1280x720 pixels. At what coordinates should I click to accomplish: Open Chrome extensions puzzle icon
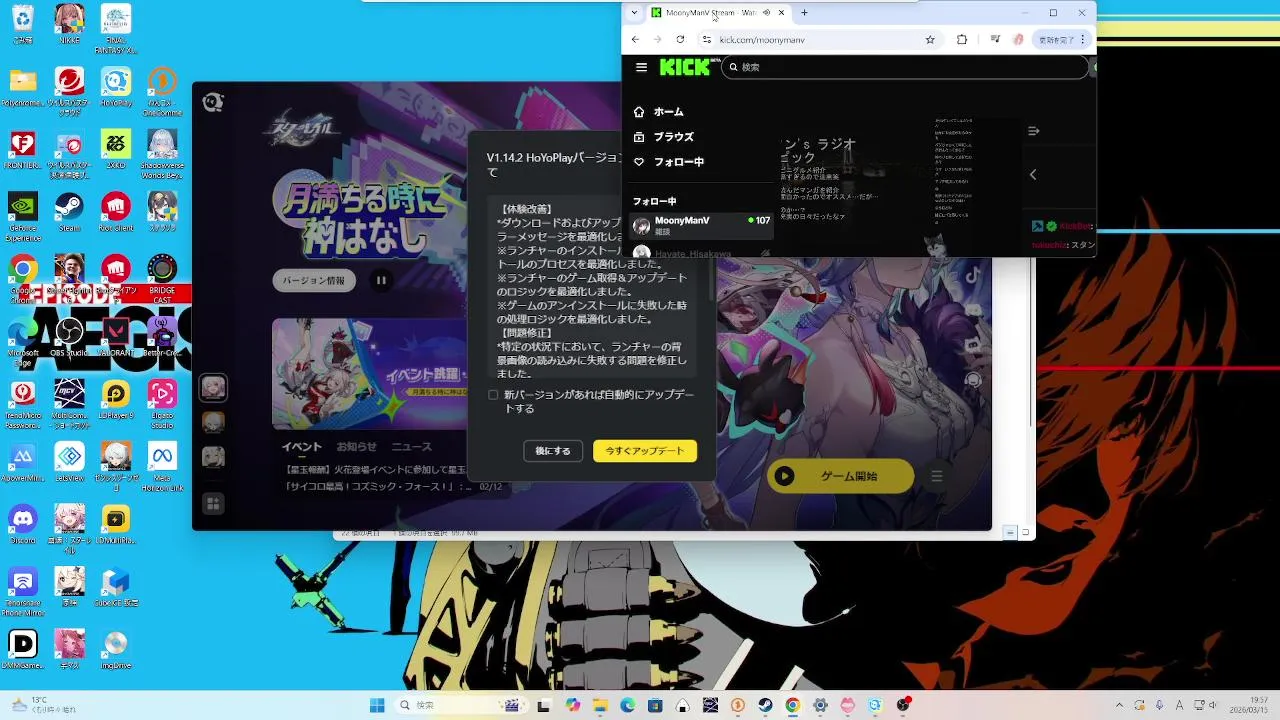pyautogui.click(x=962, y=40)
